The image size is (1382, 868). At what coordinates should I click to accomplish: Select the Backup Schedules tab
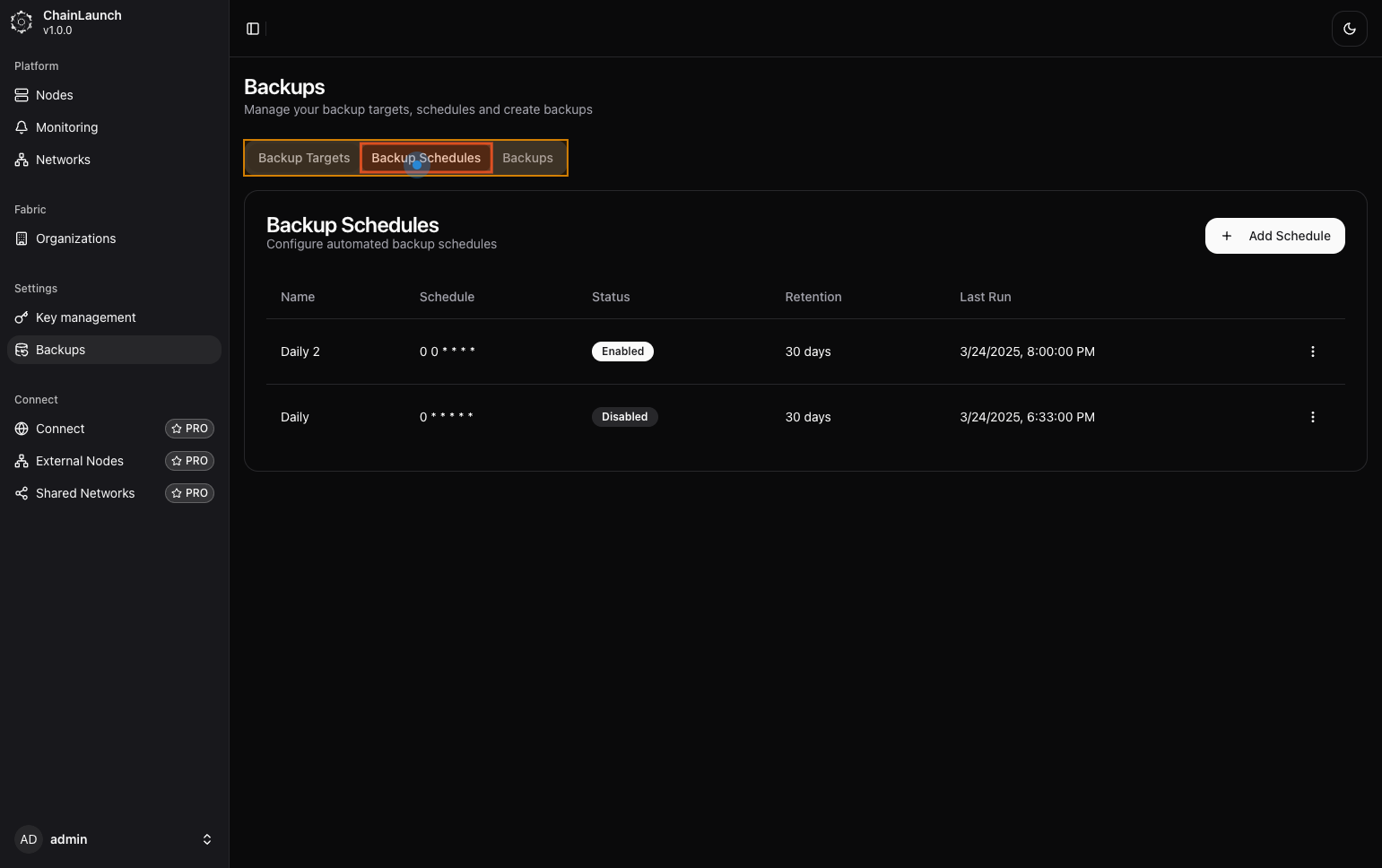point(426,158)
